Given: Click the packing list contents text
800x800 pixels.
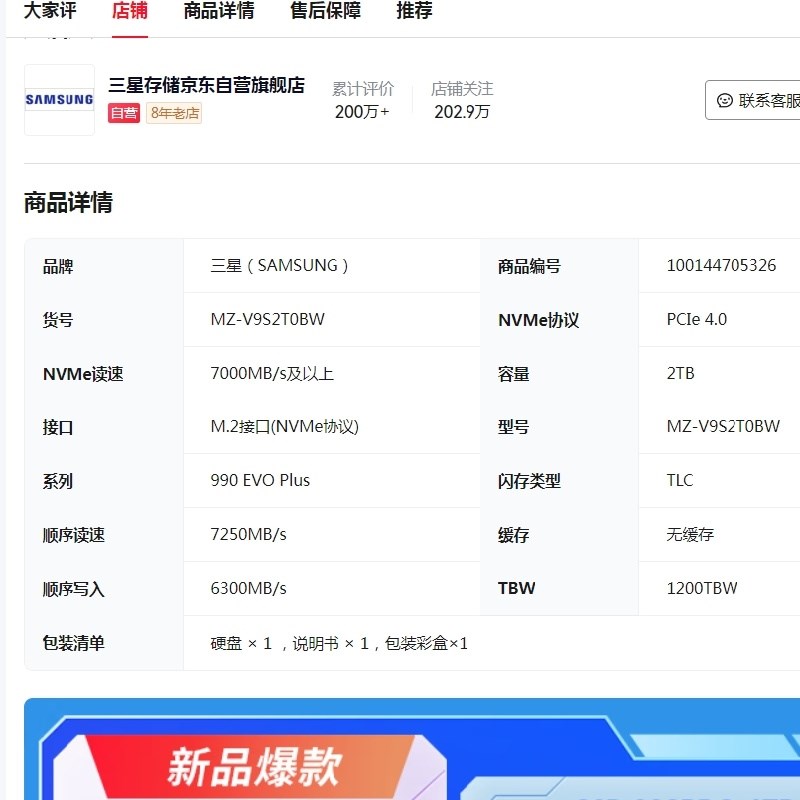Looking at the screenshot, I should (339, 643).
